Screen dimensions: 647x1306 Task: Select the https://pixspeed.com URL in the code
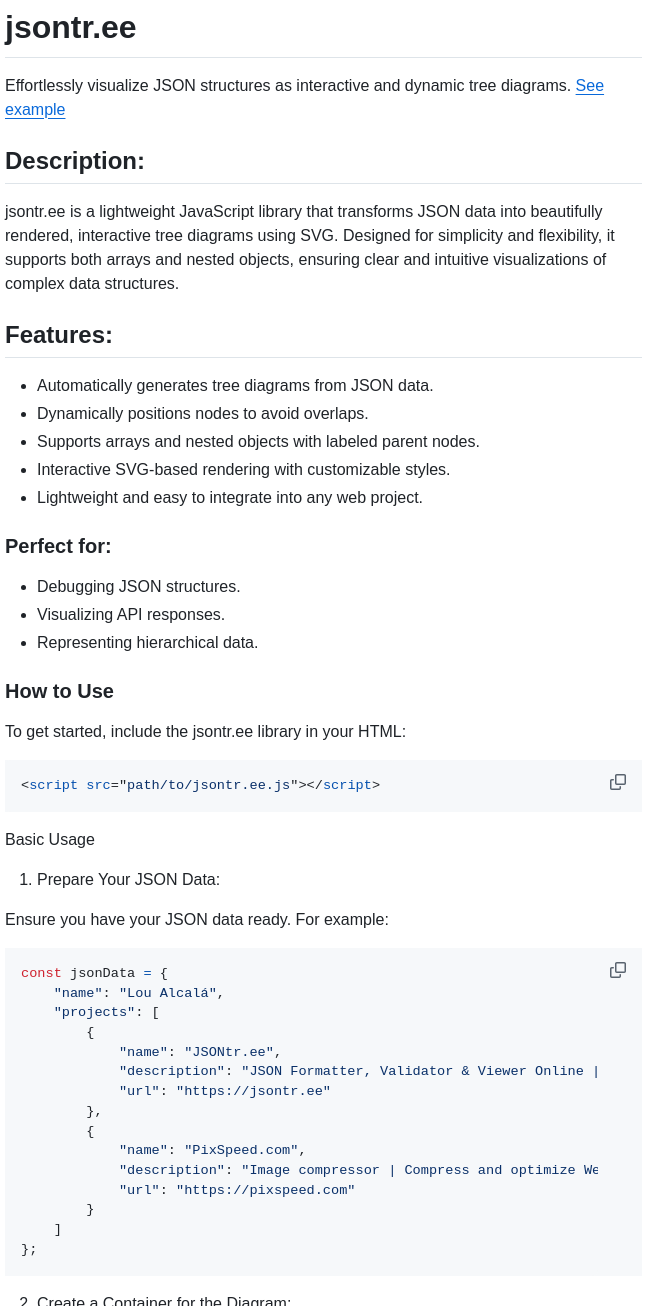coord(265,1190)
